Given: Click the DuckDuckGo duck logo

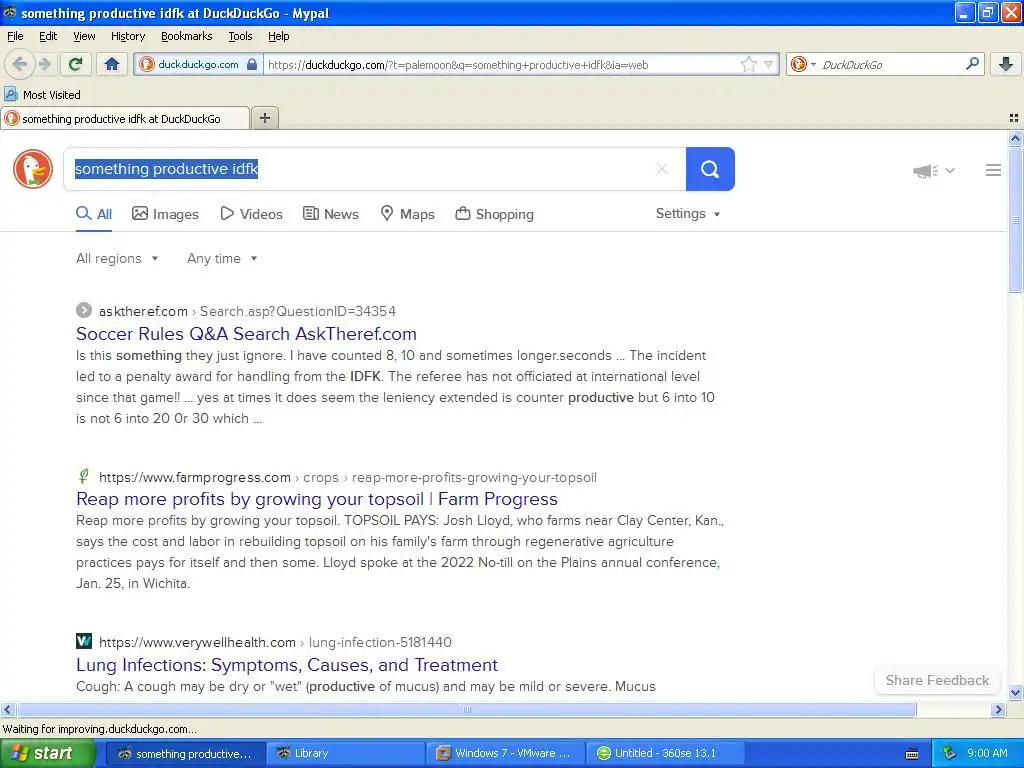Looking at the screenshot, I should [33, 169].
